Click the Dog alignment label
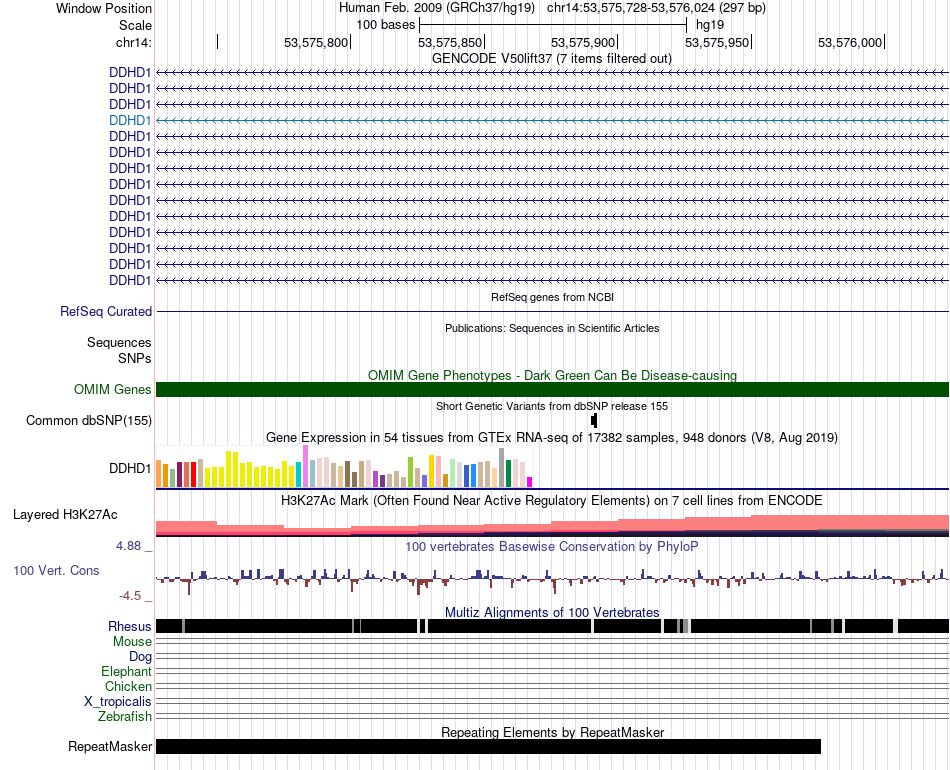950x770 pixels. pos(140,657)
